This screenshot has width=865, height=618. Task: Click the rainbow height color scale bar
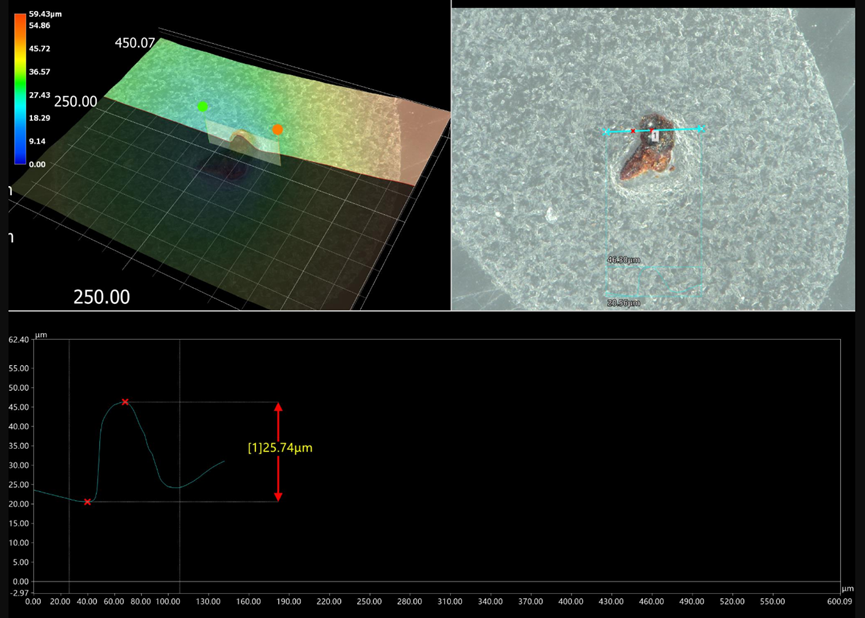point(20,89)
